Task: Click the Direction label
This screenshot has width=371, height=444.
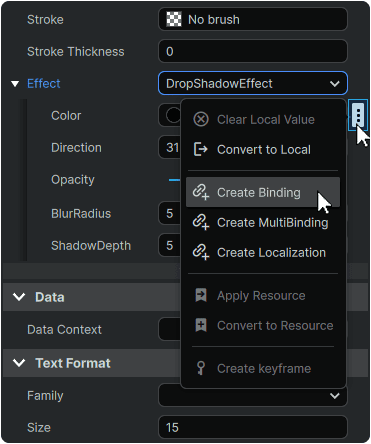Action: [x=76, y=147]
